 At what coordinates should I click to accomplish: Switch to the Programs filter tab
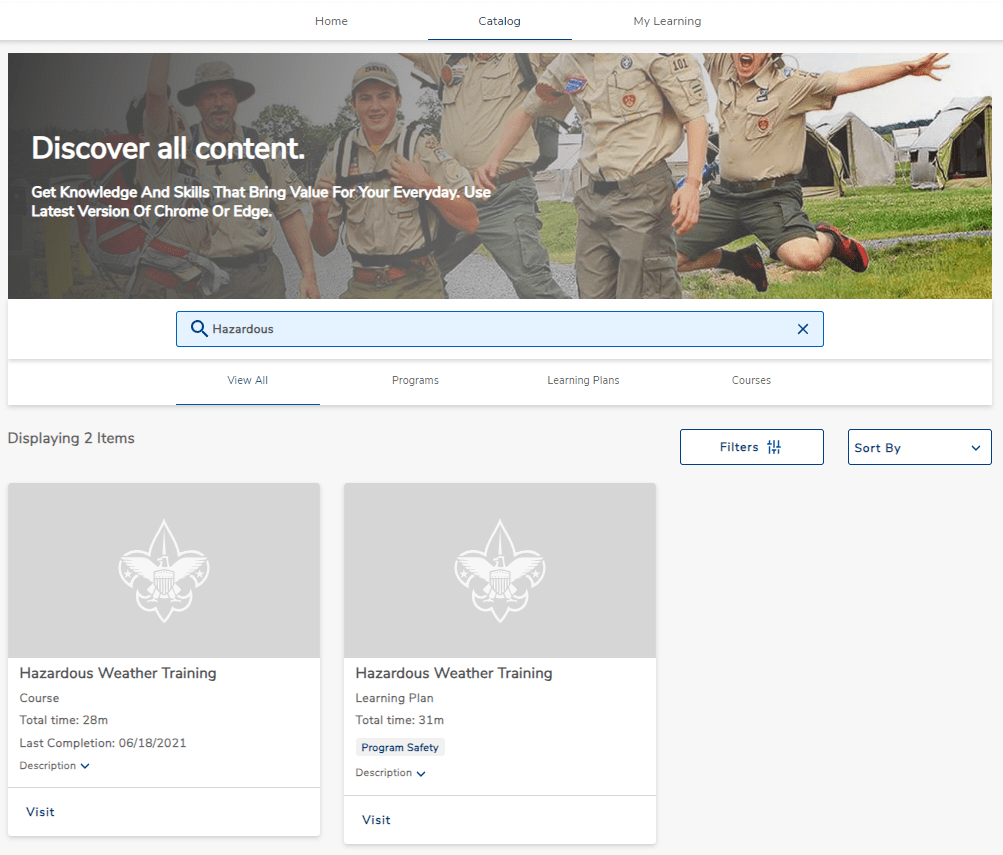(415, 381)
